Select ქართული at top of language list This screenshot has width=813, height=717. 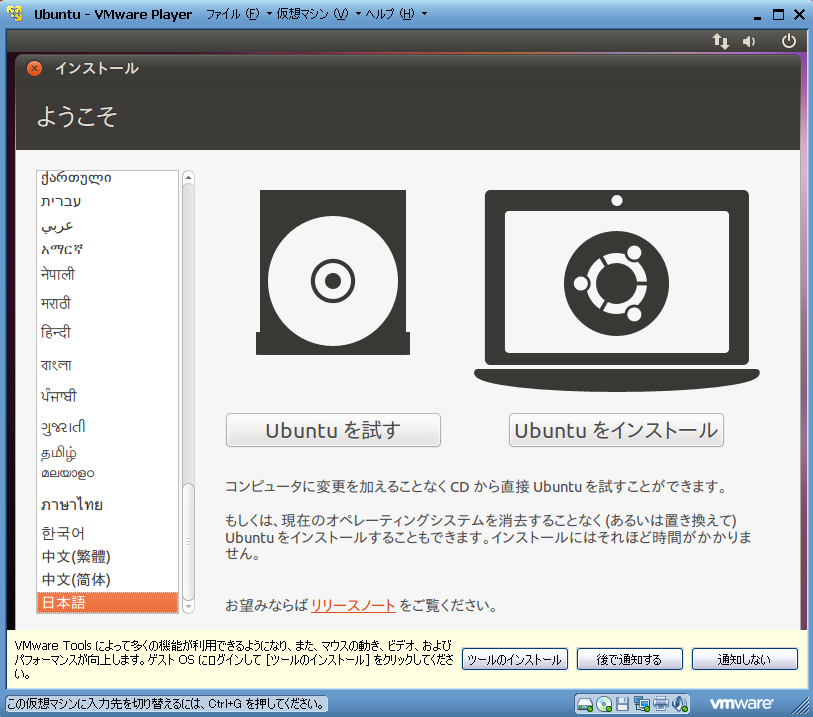[107, 178]
